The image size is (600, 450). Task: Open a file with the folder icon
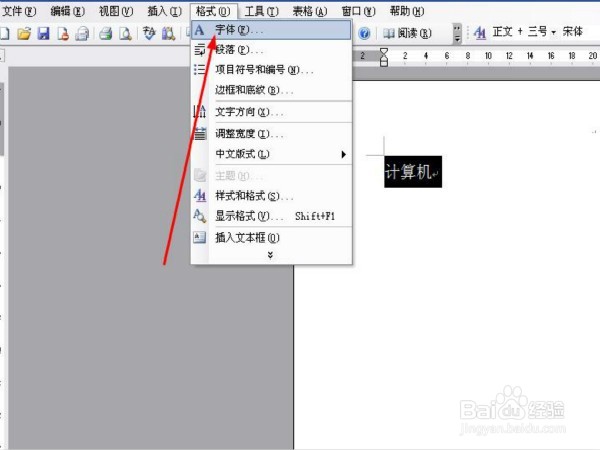24,34
